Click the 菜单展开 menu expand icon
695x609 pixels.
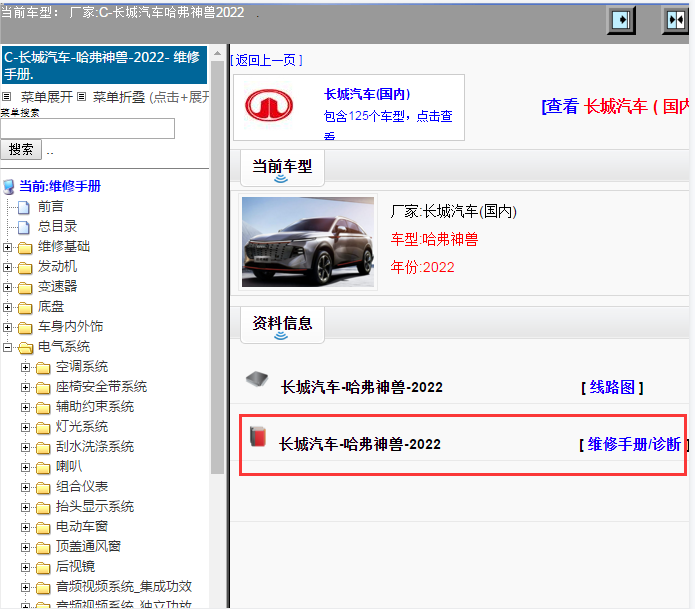[6, 96]
